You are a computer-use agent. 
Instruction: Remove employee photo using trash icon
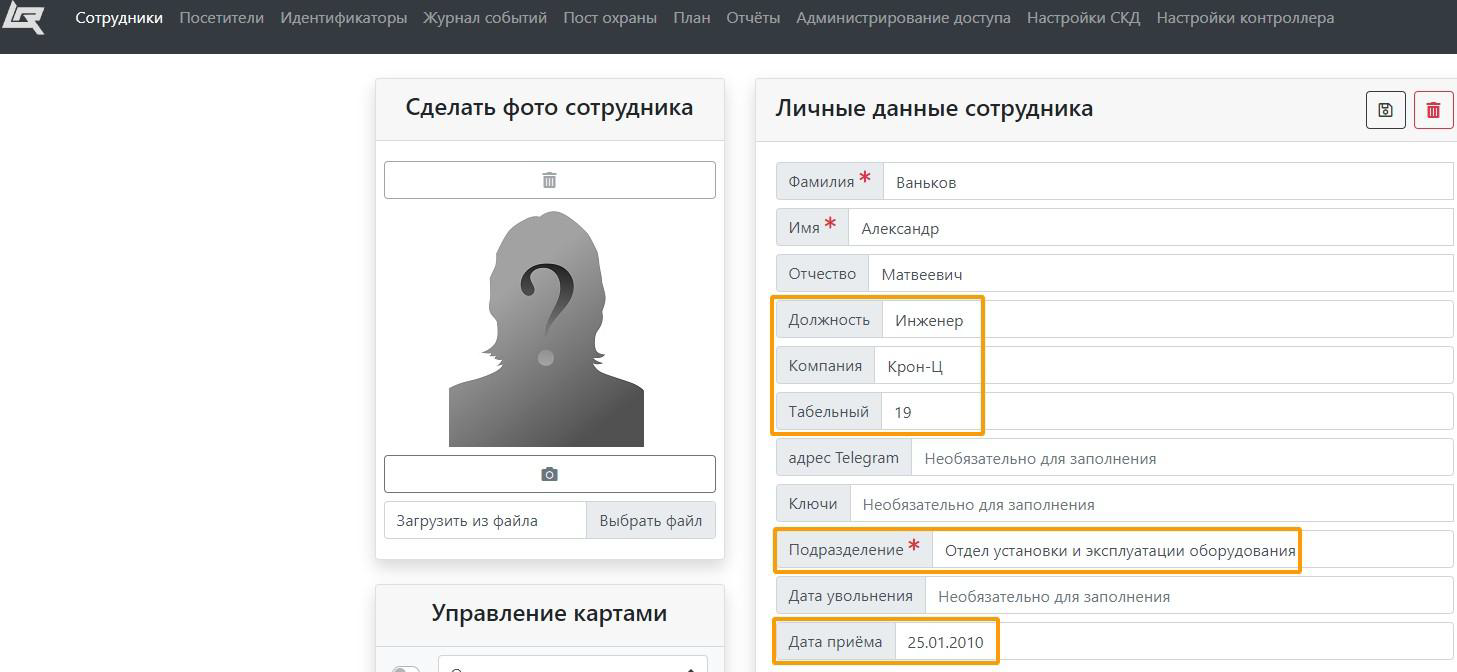tap(549, 180)
